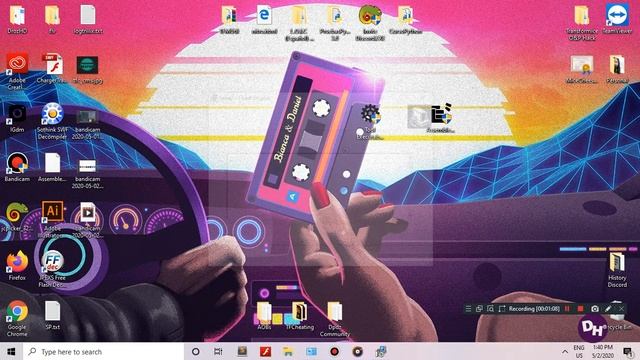Open clock showing 1:40 PM
640x360 pixels.
pos(603,351)
